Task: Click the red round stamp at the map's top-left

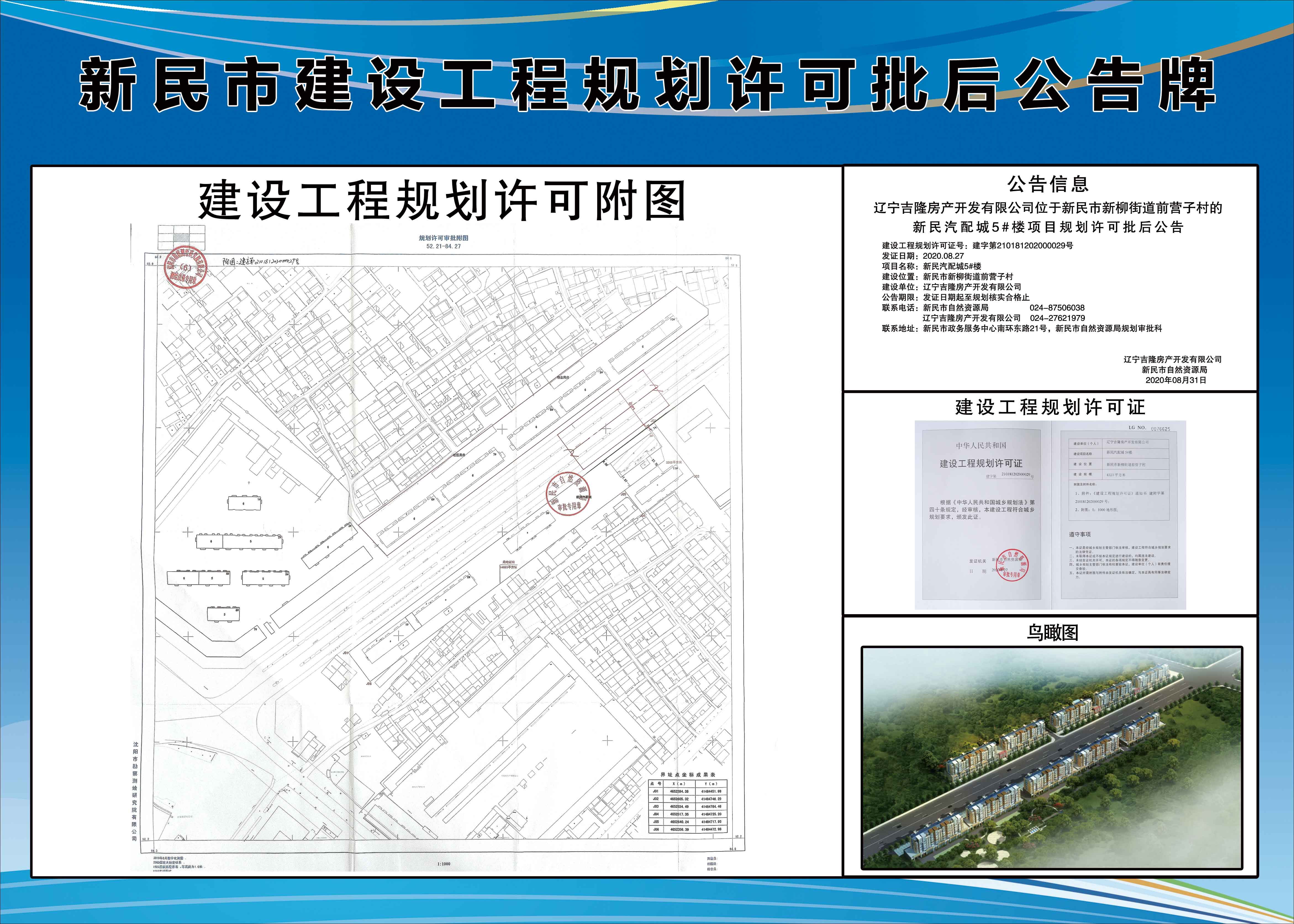Action: [x=186, y=267]
